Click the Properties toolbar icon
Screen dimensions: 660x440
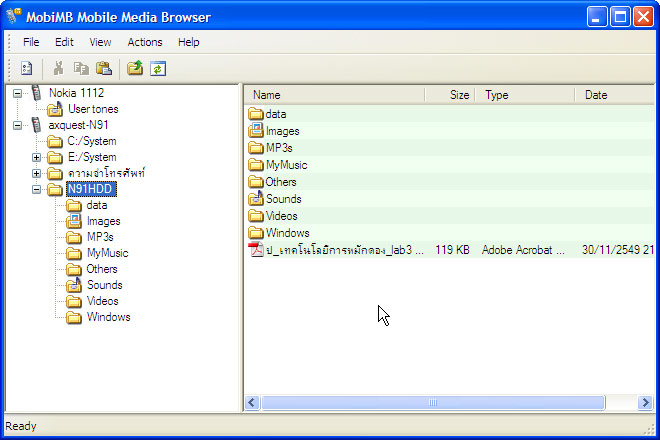coord(27,68)
